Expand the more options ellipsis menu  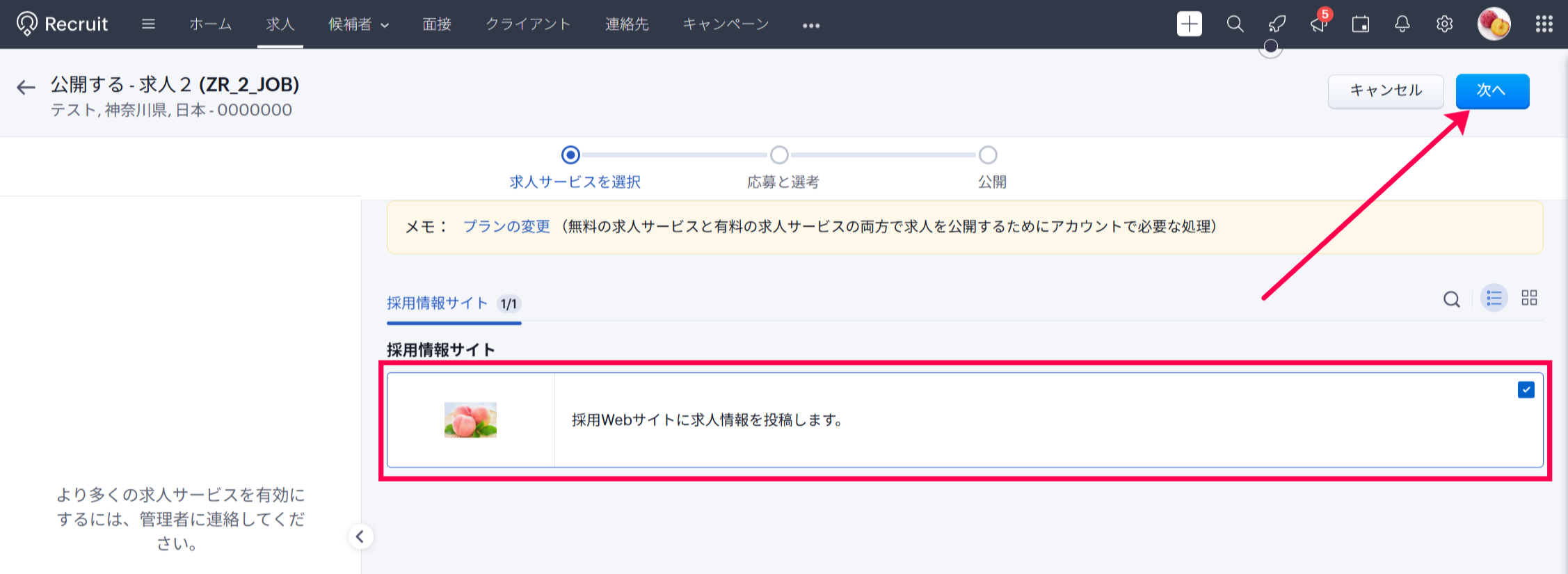click(x=810, y=26)
